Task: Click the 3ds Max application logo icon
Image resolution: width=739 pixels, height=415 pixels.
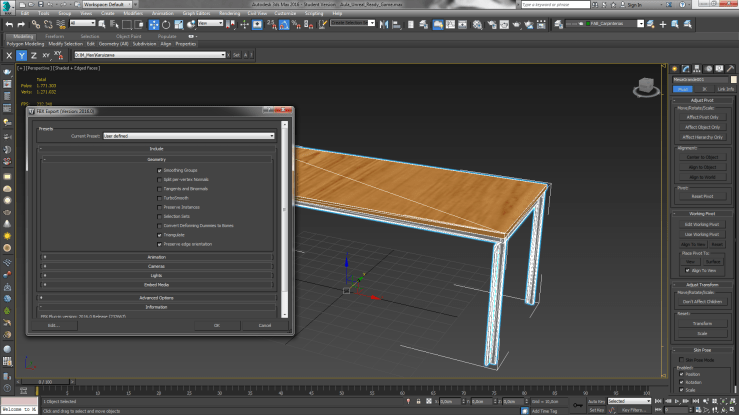Action: point(8,5)
